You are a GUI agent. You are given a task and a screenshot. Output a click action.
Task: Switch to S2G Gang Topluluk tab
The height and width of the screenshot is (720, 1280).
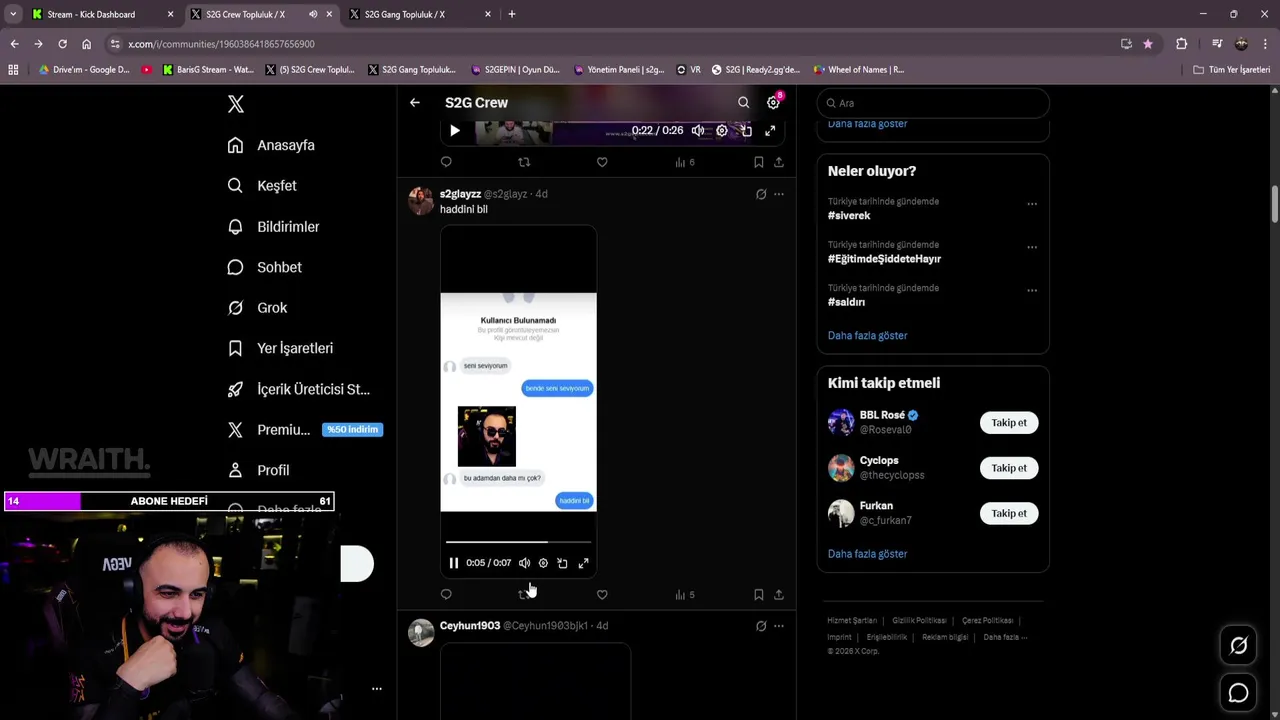(x=419, y=14)
